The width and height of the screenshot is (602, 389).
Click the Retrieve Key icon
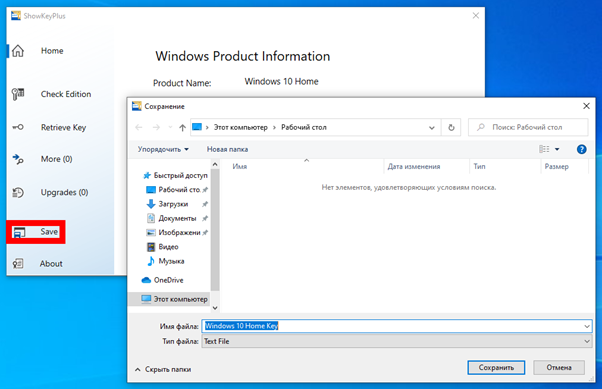coord(18,127)
